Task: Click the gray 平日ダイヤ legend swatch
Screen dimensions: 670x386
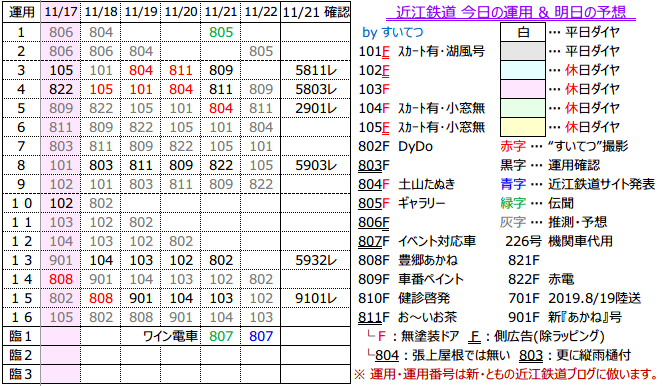Action: click(523, 51)
